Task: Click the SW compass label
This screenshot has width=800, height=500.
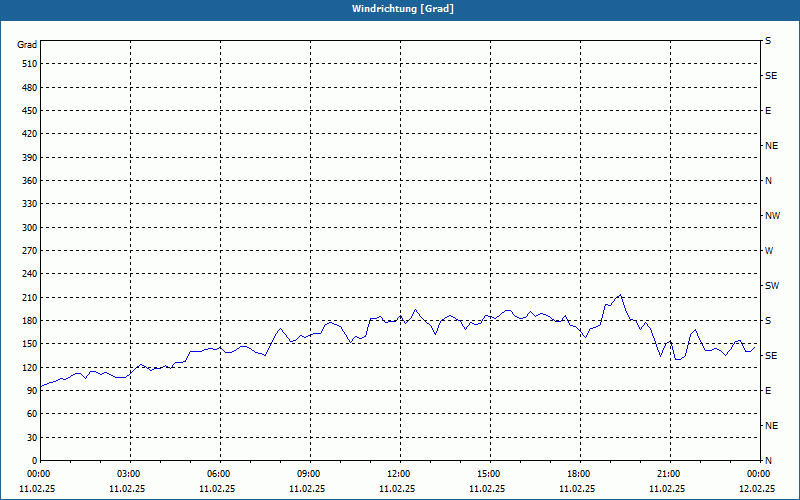Action: click(772, 286)
